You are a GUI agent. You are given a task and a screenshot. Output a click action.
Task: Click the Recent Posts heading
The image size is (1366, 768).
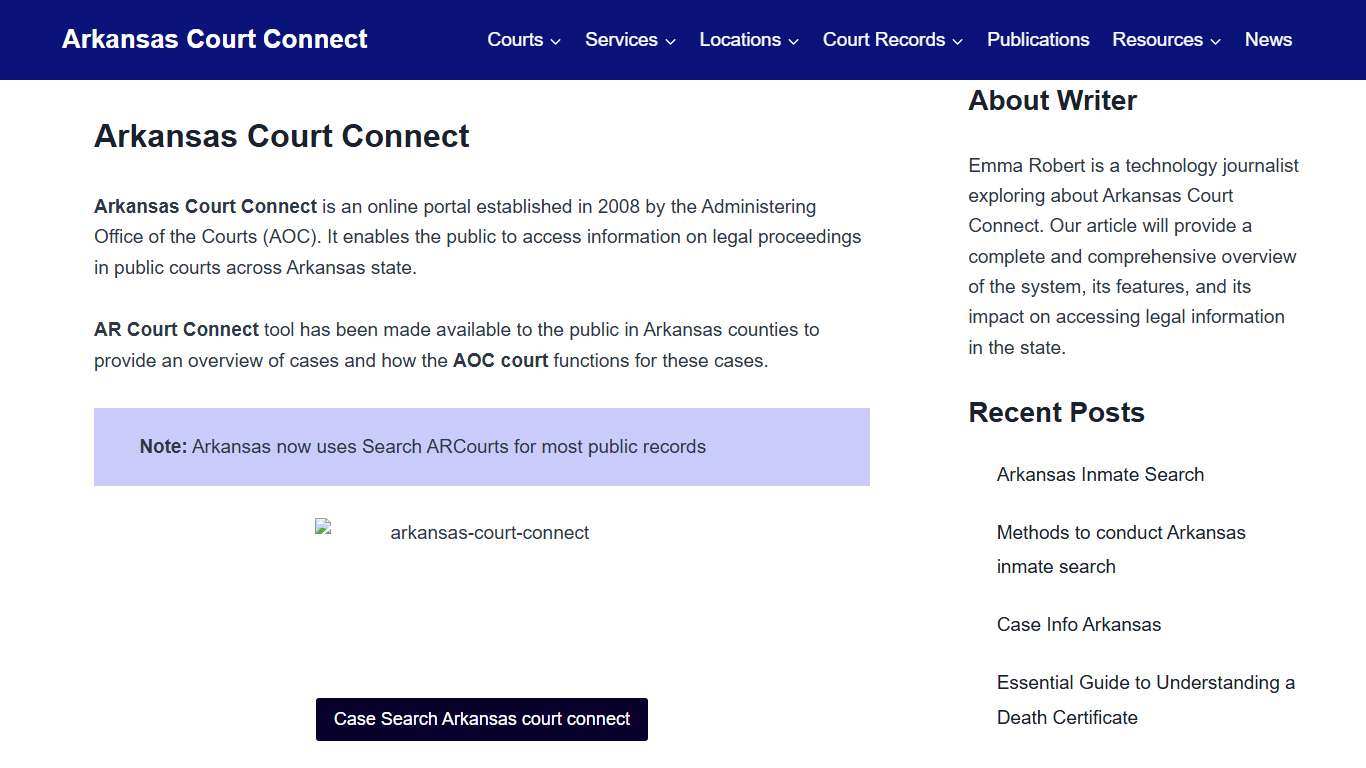1056,412
